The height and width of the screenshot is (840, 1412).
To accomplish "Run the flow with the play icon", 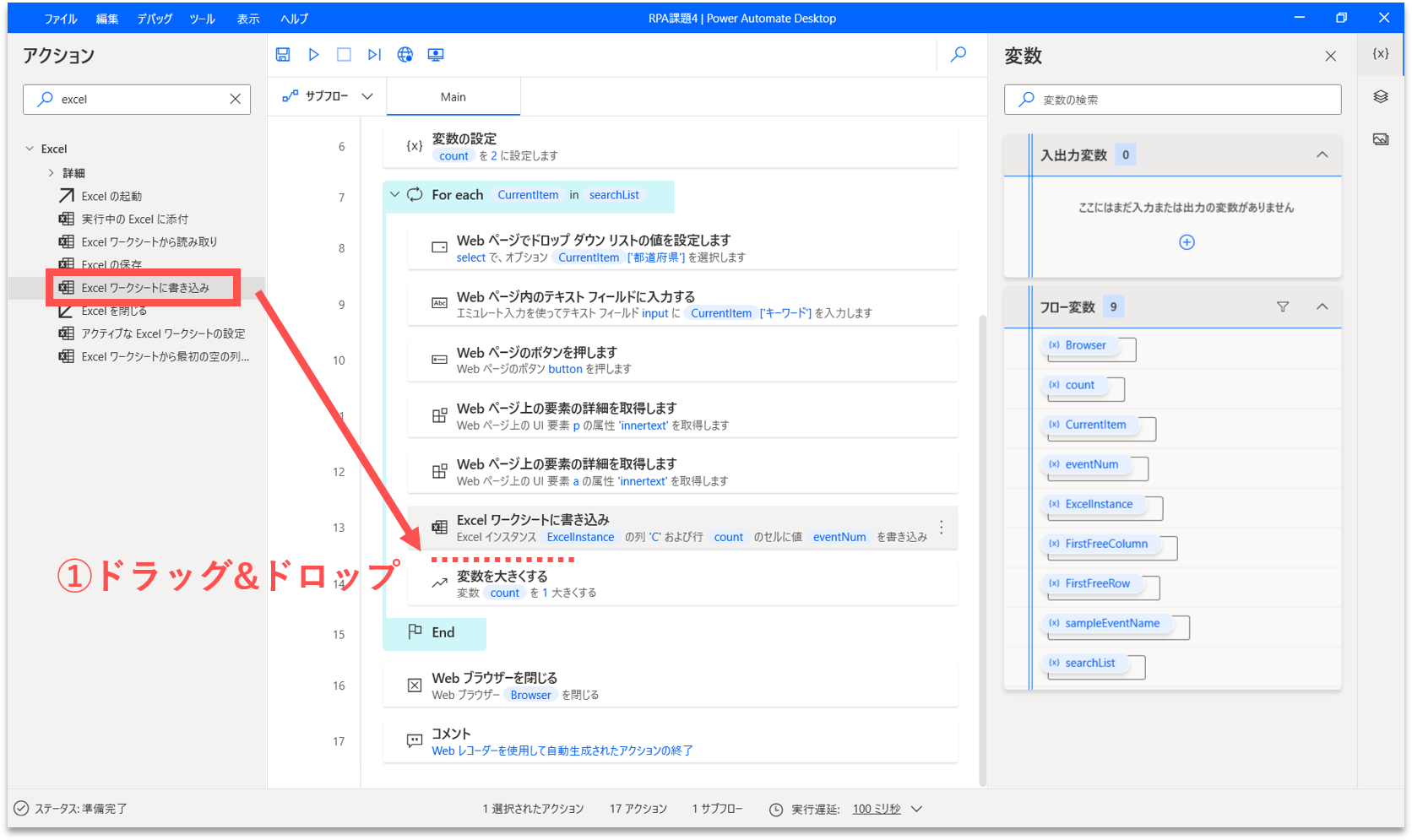I will pyautogui.click(x=313, y=55).
